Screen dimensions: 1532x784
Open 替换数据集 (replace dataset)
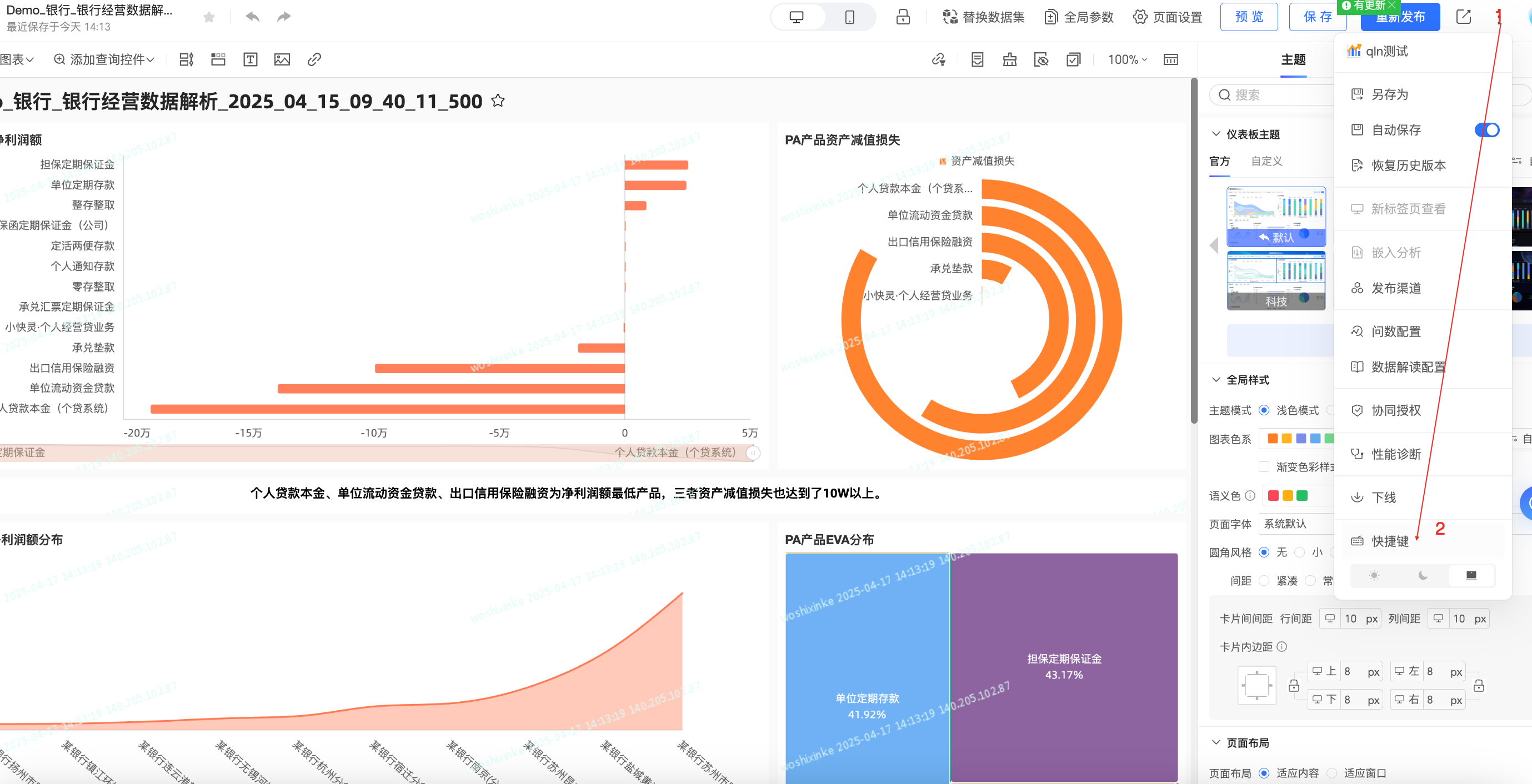984,17
